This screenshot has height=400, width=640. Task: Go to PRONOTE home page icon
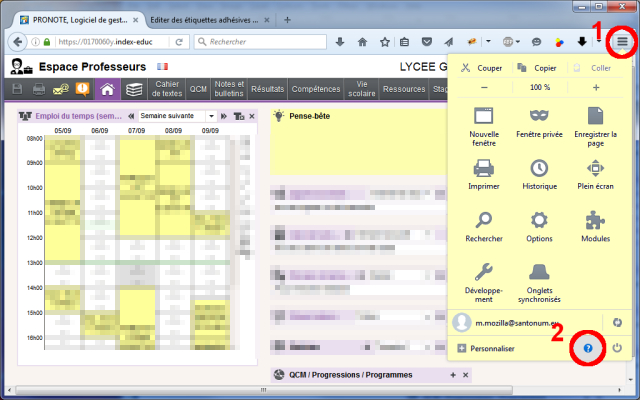point(107,90)
